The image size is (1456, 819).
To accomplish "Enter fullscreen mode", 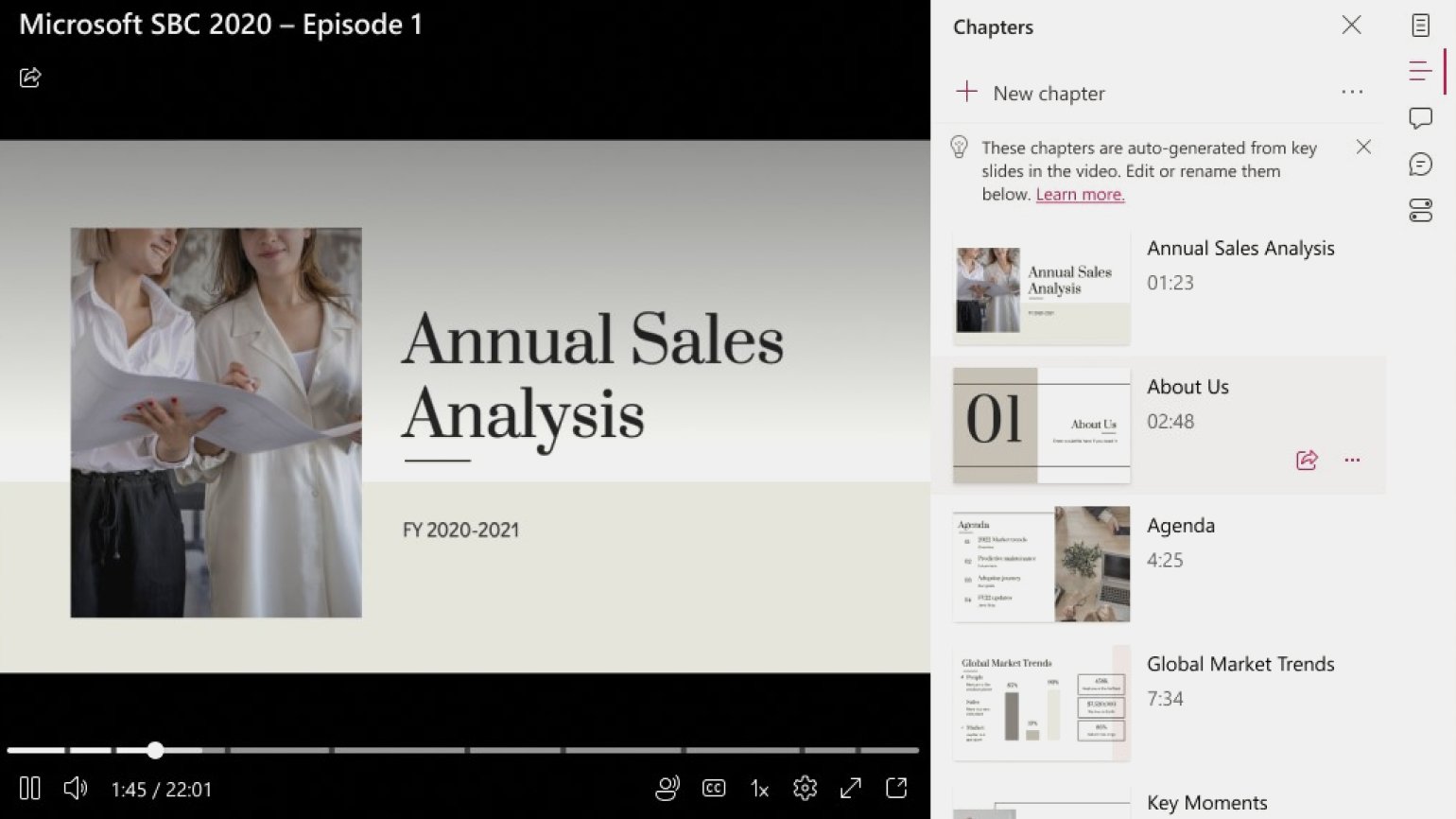I will click(851, 788).
